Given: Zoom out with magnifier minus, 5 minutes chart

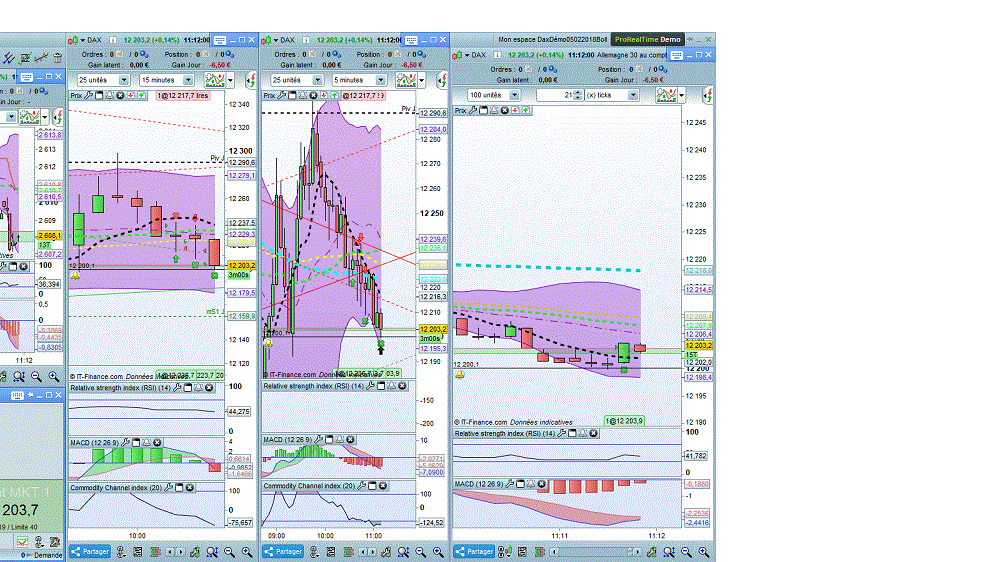Looking at the screenshot, I should 420,552.
